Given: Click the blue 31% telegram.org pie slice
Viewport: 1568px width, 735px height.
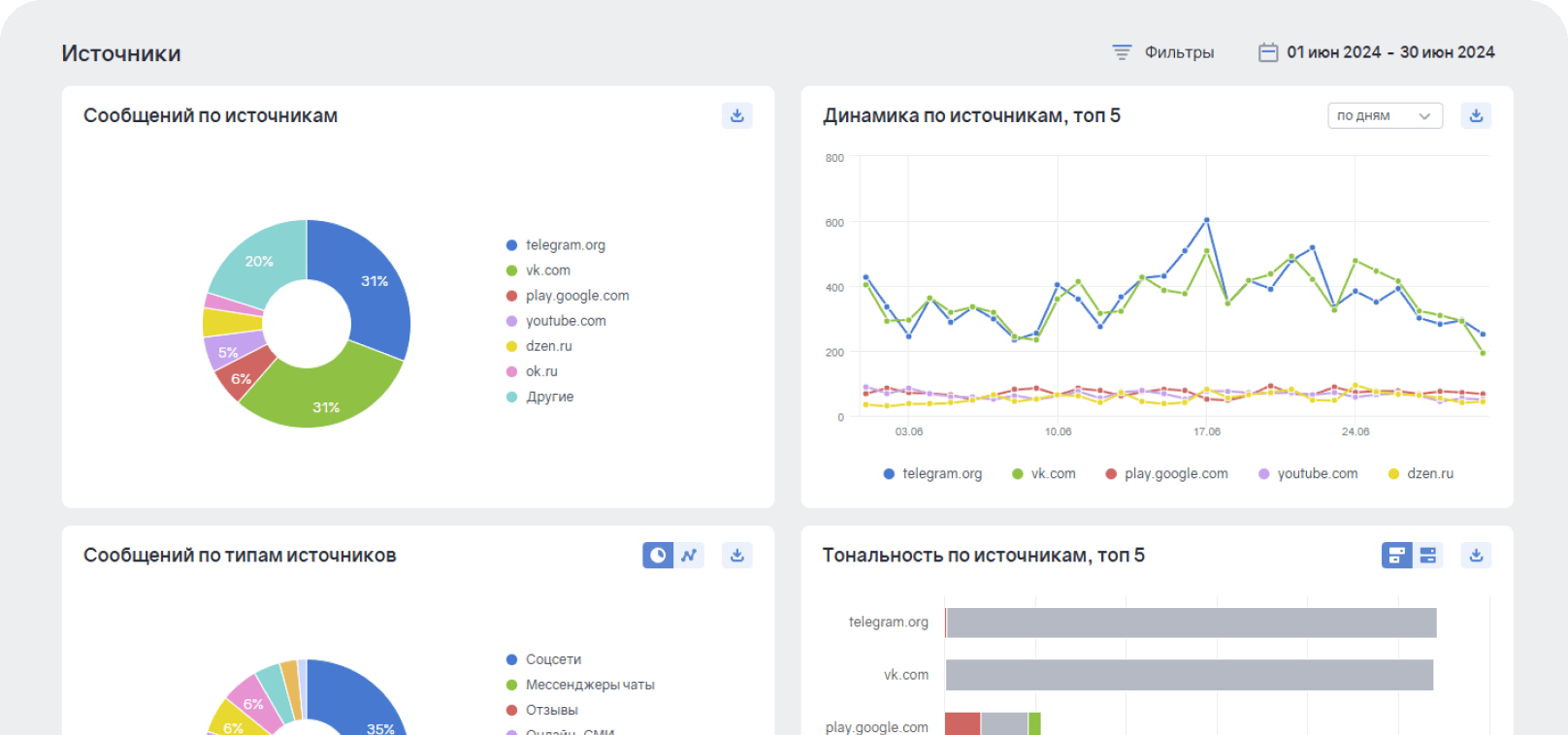Looking at the screenshot, I should (373, 281).
